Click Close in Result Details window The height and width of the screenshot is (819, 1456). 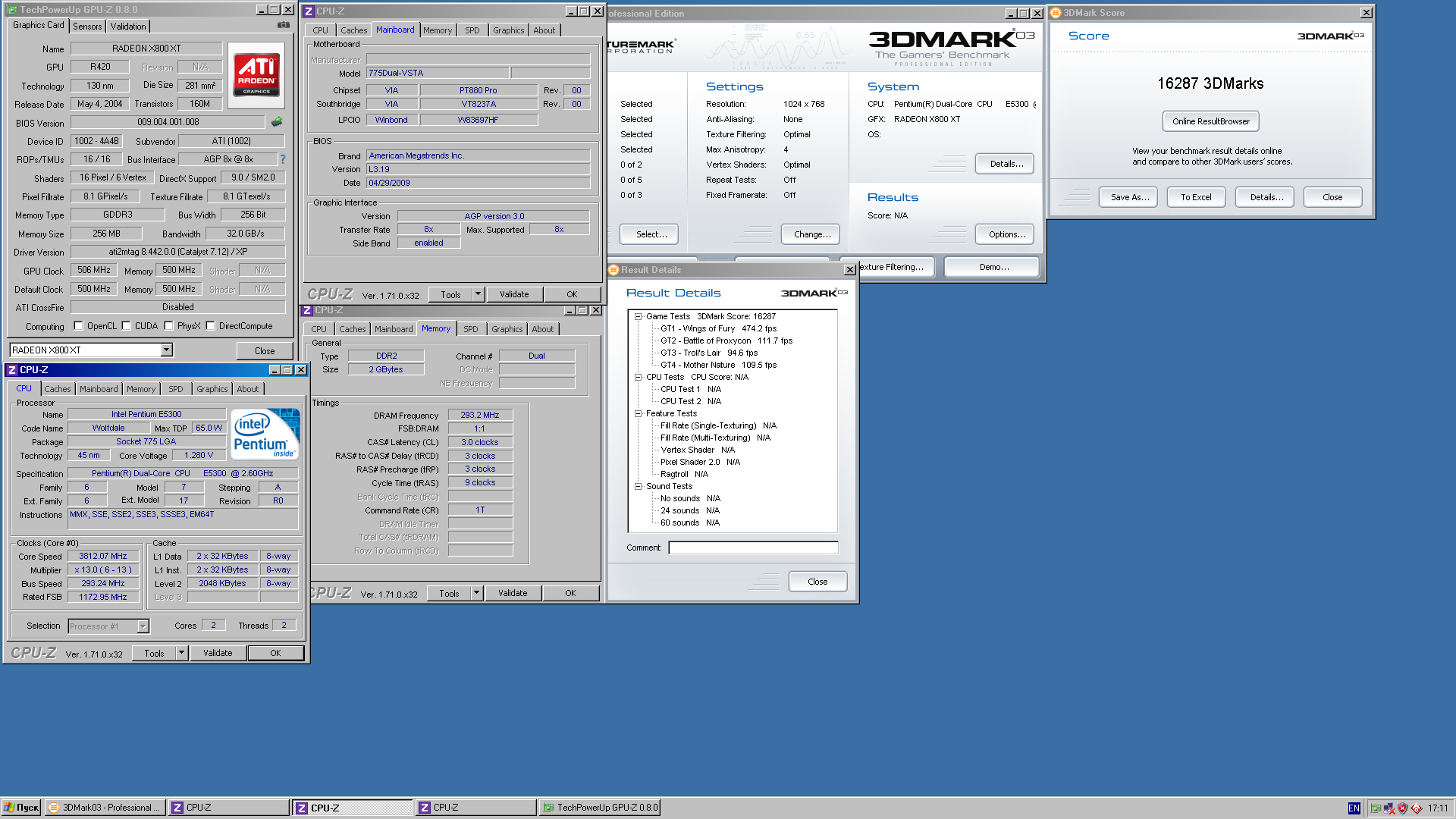[817, 582]
